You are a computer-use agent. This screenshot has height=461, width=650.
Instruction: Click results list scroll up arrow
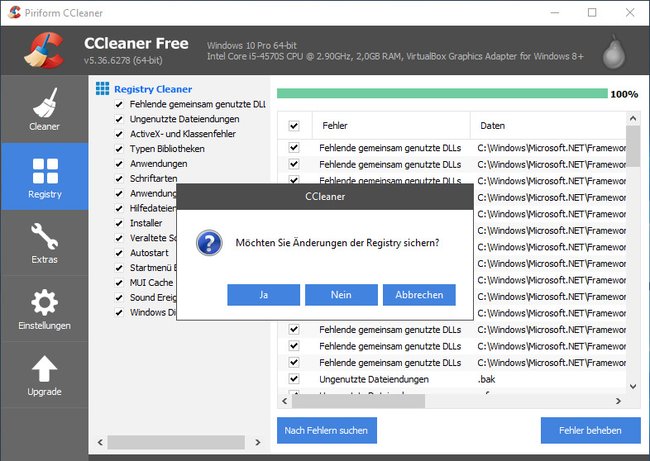pos(633,119)
